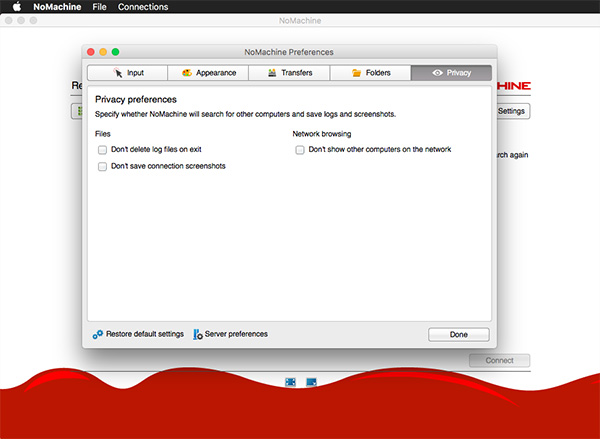The width and height of the screenshot is (600, 439).
Task: Click the fullscreen icon in the bottom bar
Action: coord(290,382)
